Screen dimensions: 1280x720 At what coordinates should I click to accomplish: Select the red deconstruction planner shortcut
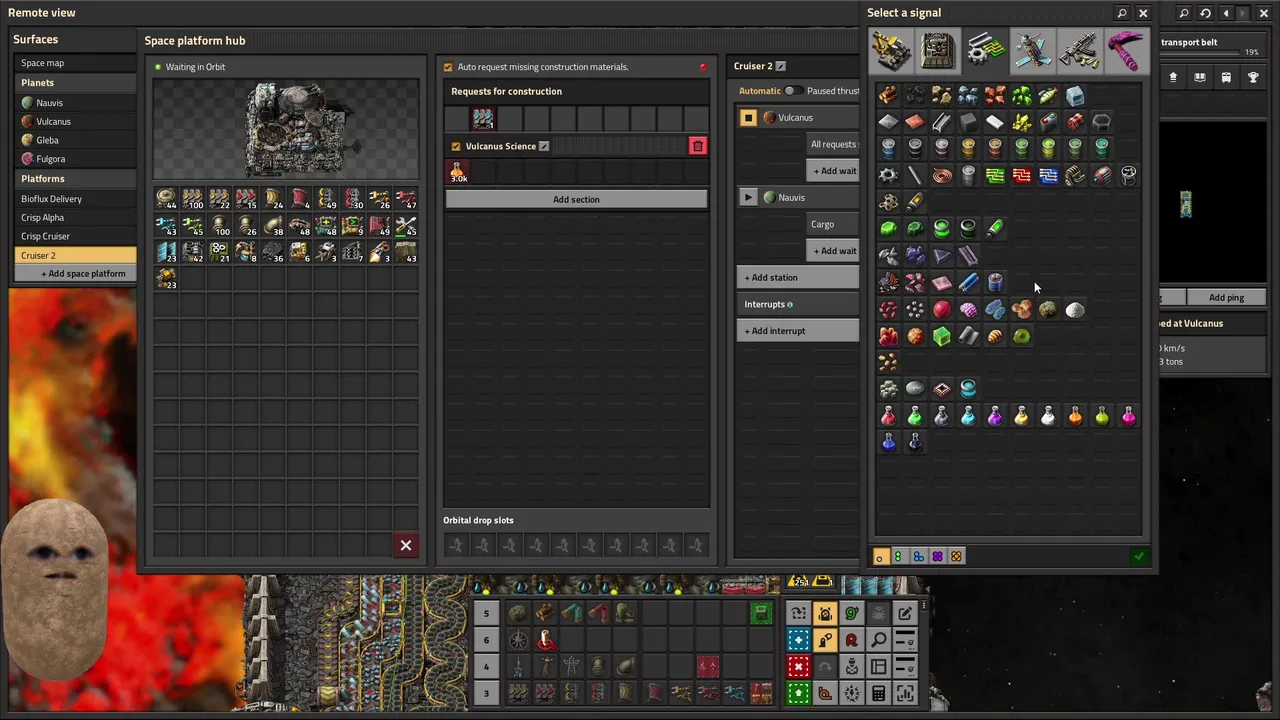[798, 666]
